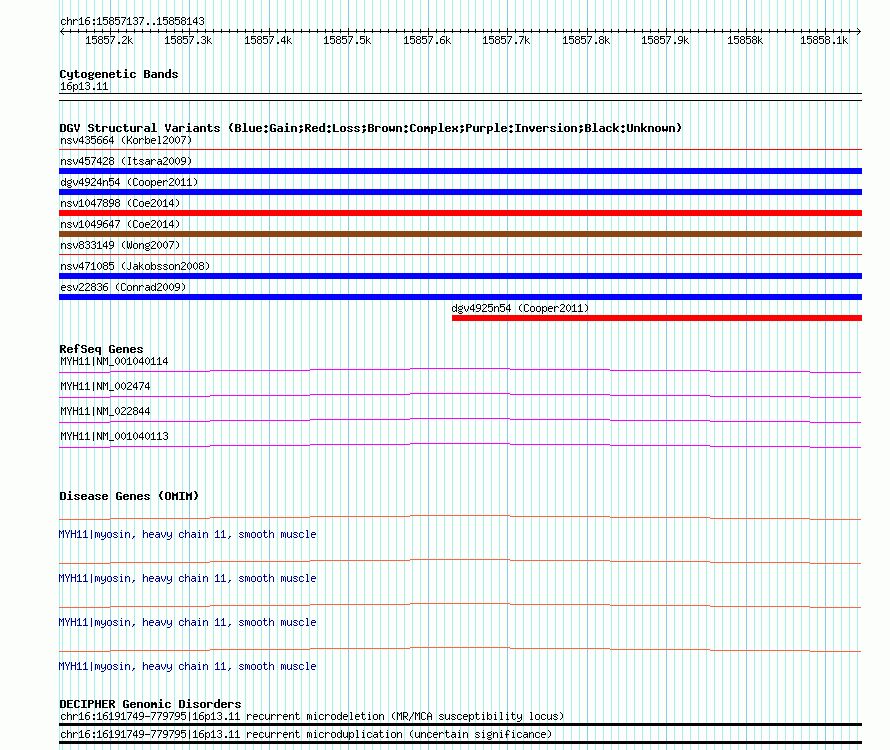
Task: Click the 15858.1k ruler tick label
Action: 824,40
